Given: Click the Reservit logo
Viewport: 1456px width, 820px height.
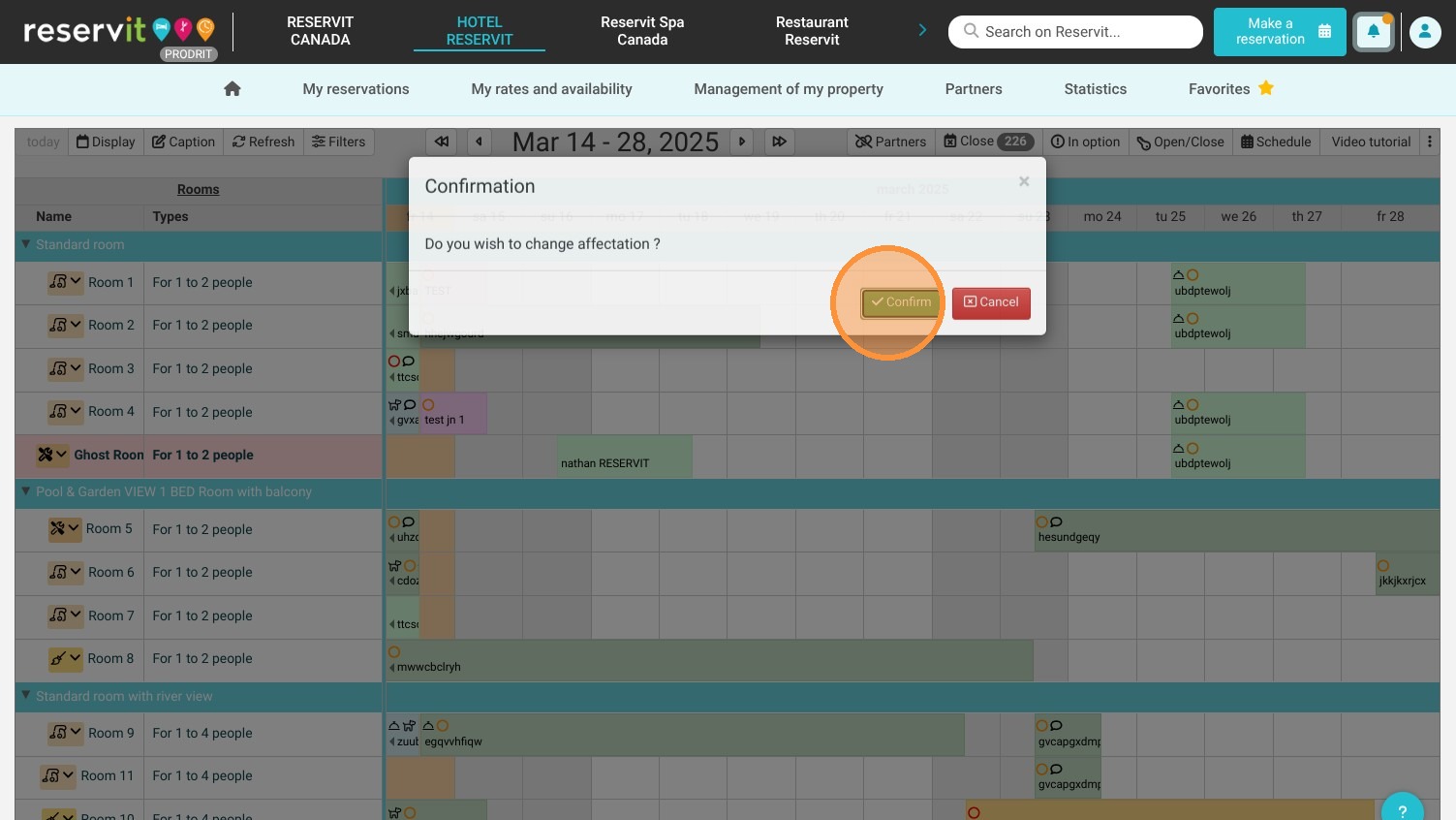Looking at the screenshot, I should coord(118,32).
